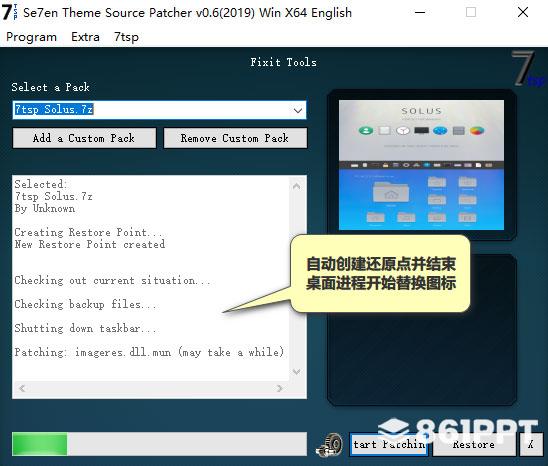Click Add a Custom Pack button
The height and width of the screenshot is (466, 548).
tap(84, 138)
